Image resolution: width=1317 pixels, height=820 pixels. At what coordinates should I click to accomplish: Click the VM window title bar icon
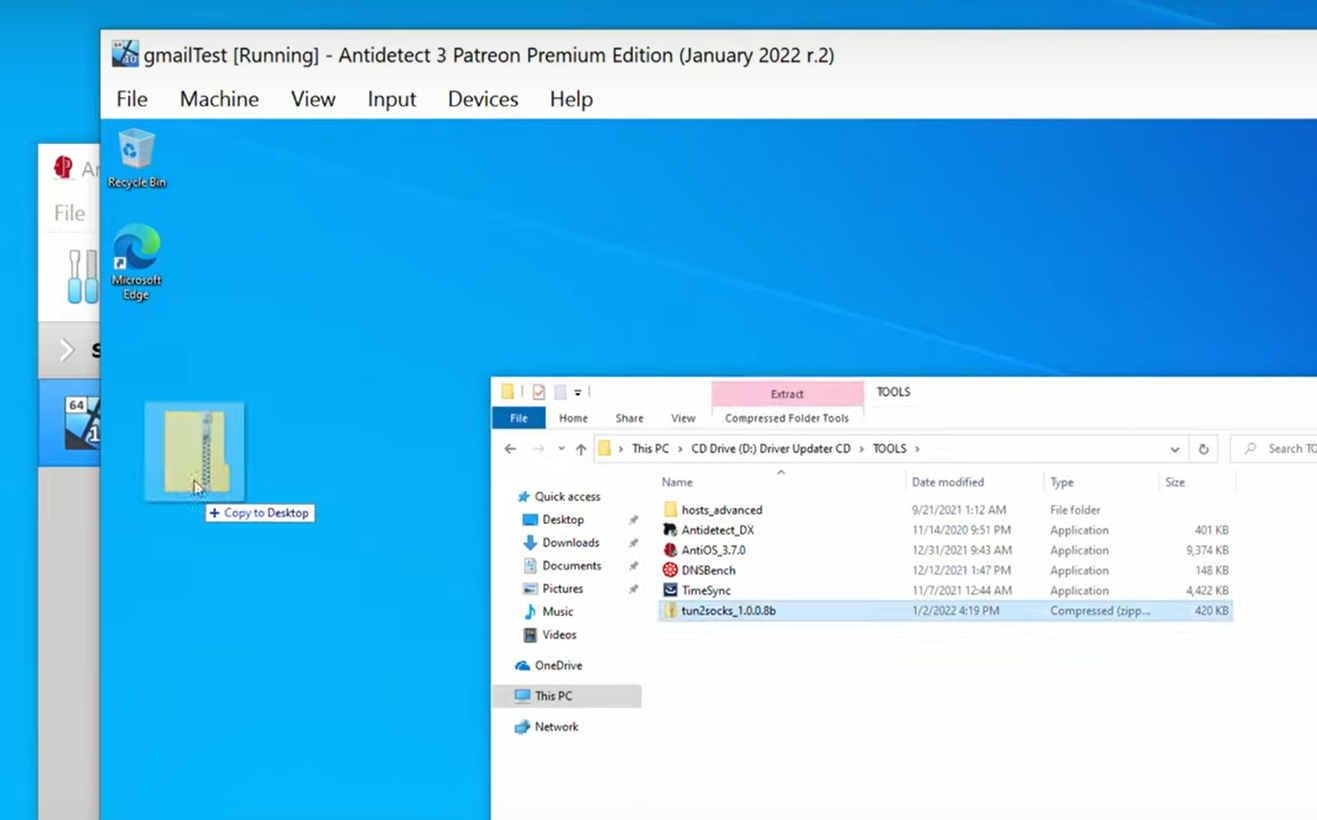[125, 54]
